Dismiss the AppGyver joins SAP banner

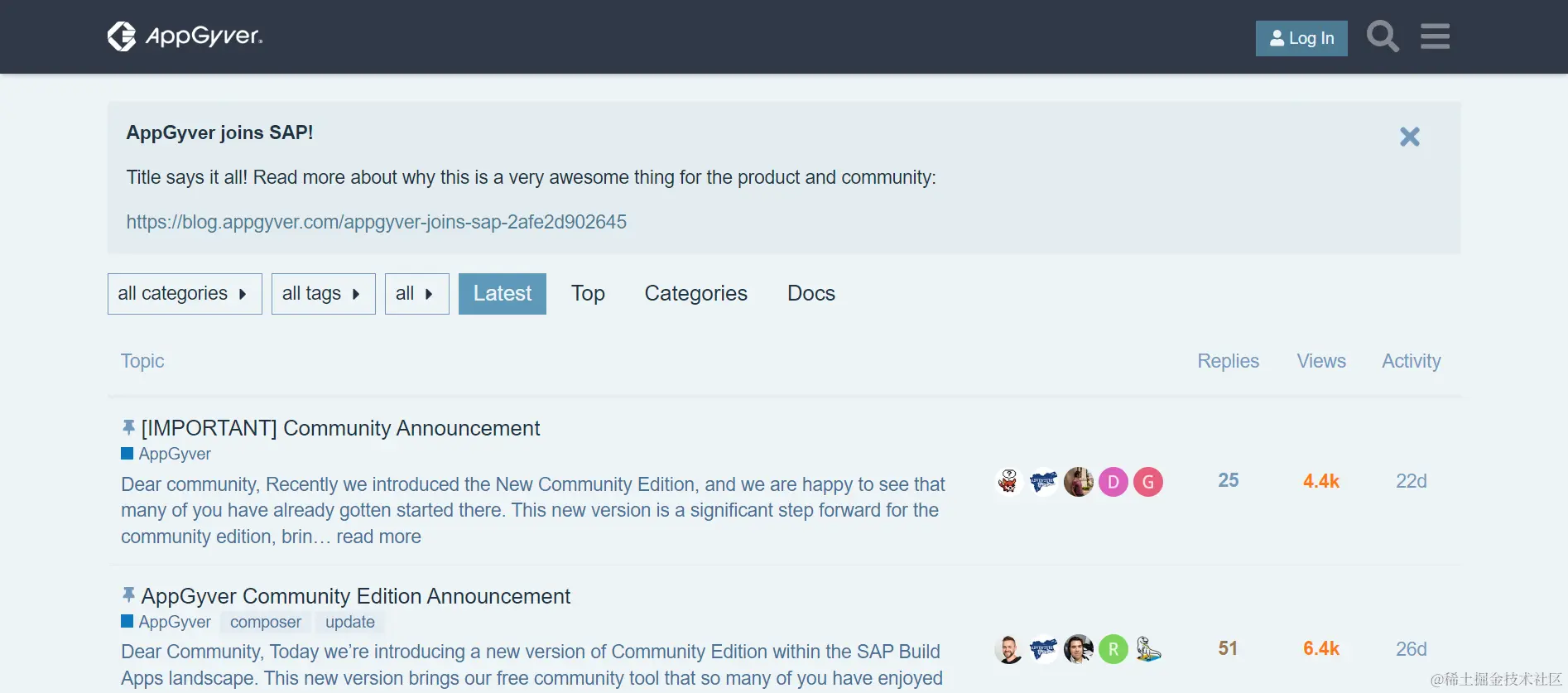point(1409,137)
